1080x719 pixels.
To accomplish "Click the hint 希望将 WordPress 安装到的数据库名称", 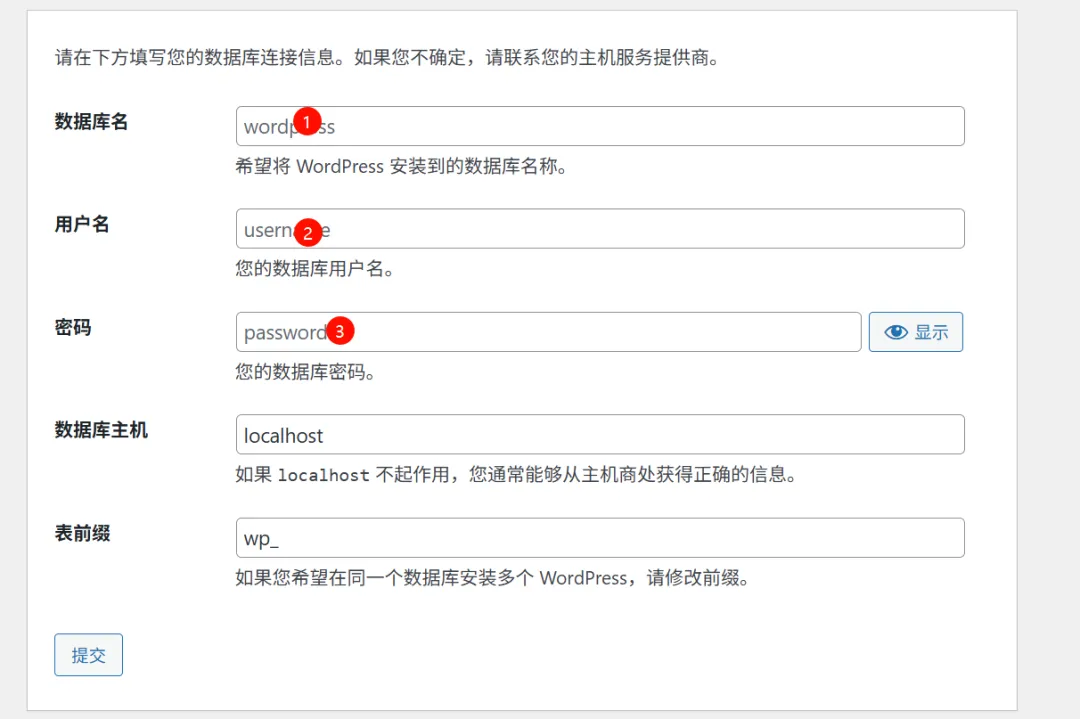I will coord(402,167).
